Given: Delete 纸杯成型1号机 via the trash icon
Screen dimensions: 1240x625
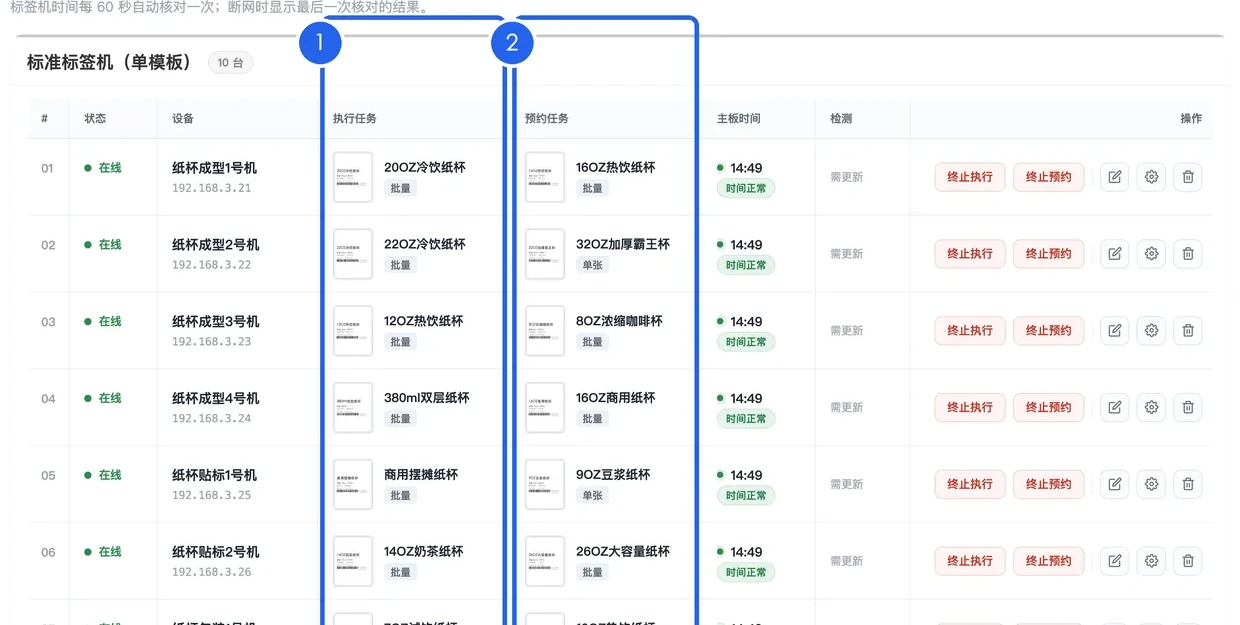Looking at the screenshot, I should click(x=1188, y=177).
